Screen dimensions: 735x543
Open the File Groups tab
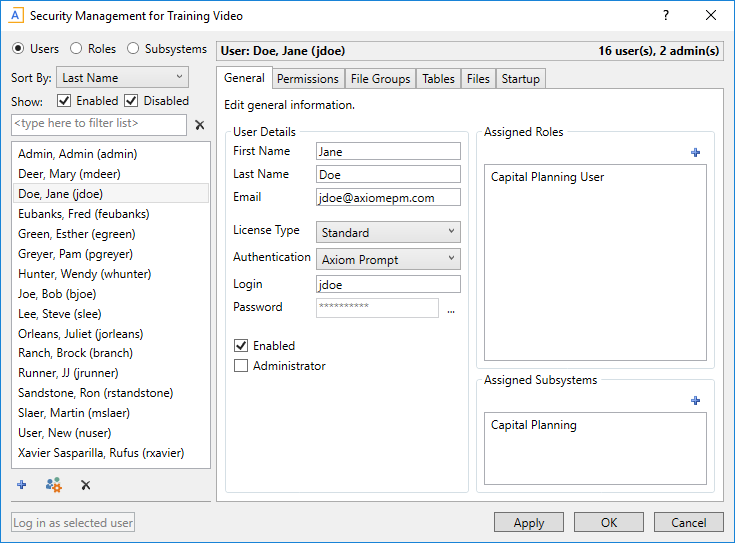(x=380, y=79)
